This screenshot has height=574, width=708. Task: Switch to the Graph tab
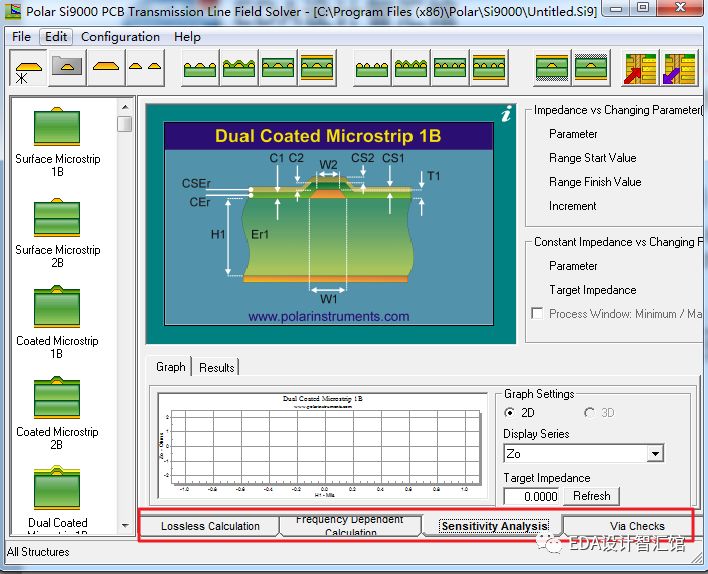(170, 367)
